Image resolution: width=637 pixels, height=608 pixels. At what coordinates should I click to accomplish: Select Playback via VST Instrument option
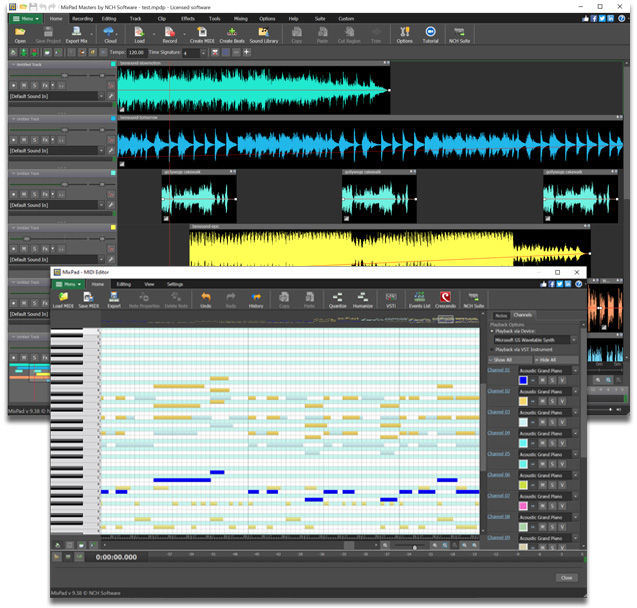[x=492, y=349]
